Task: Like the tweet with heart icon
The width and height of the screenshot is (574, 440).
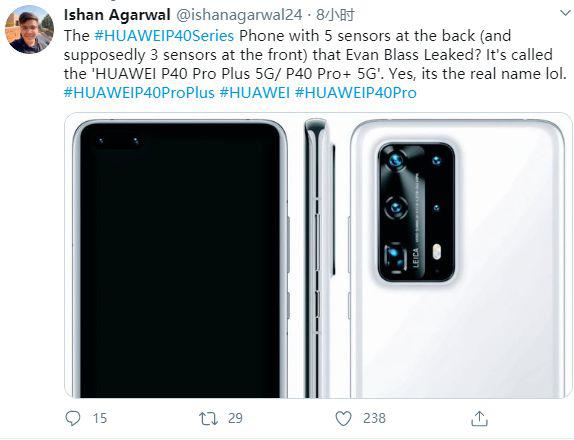Action: pos(343,418)
